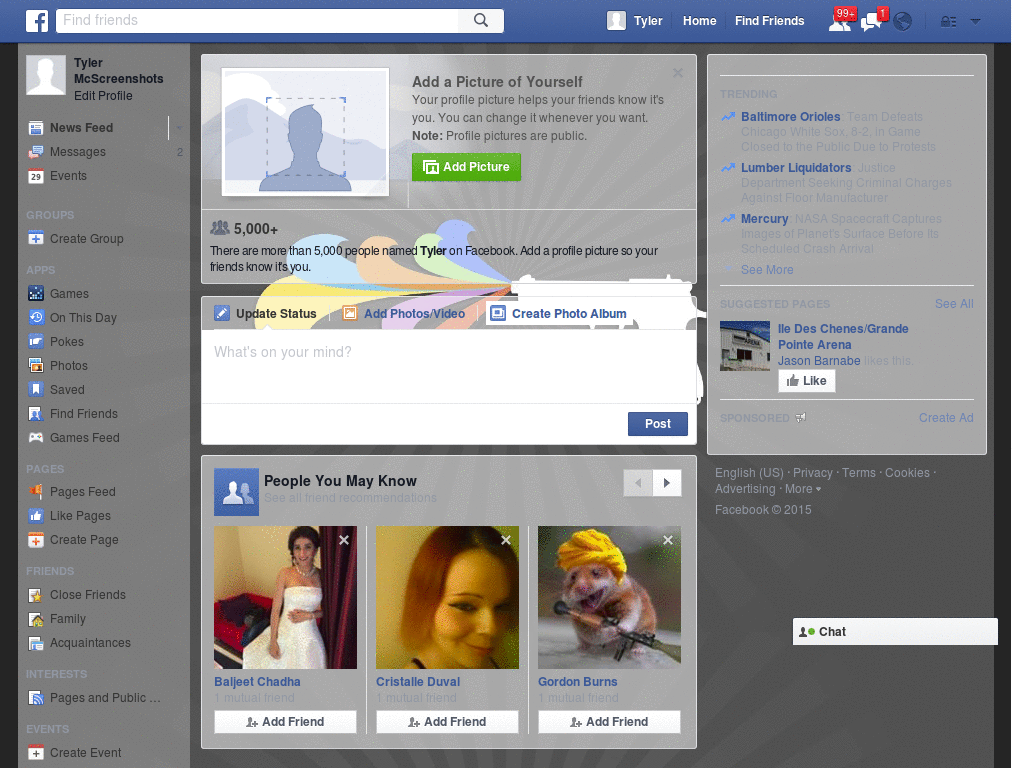The width and height of the screenshot is (1024, 768).
Task: Remove Gordon Burns suggestion
Action: pos(667,540)
